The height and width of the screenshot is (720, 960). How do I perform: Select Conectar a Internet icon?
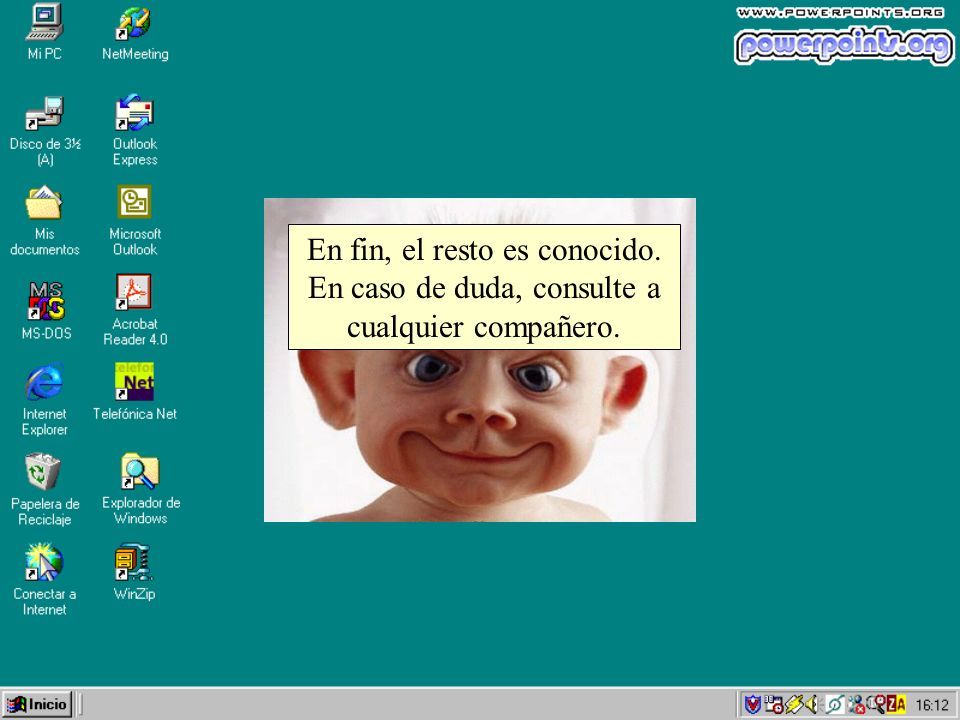pos(45,579)
